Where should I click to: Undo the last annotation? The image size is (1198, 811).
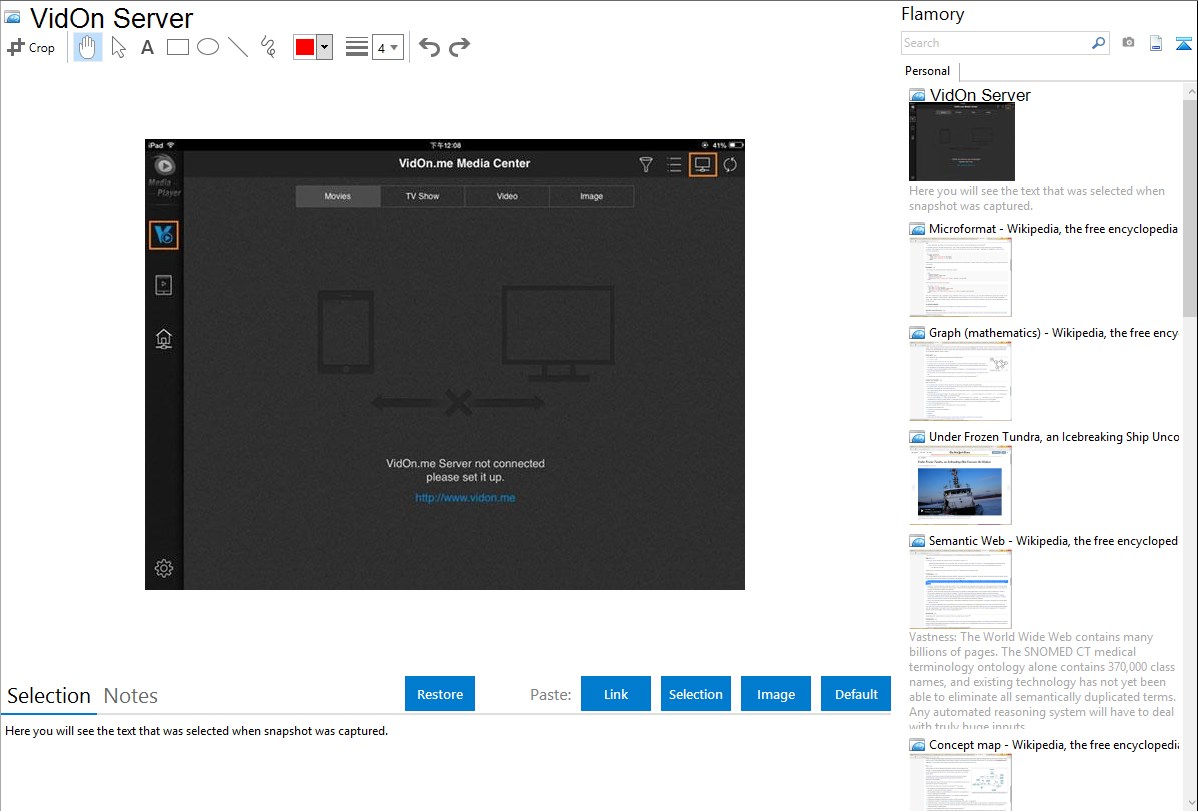coord(429,47)
